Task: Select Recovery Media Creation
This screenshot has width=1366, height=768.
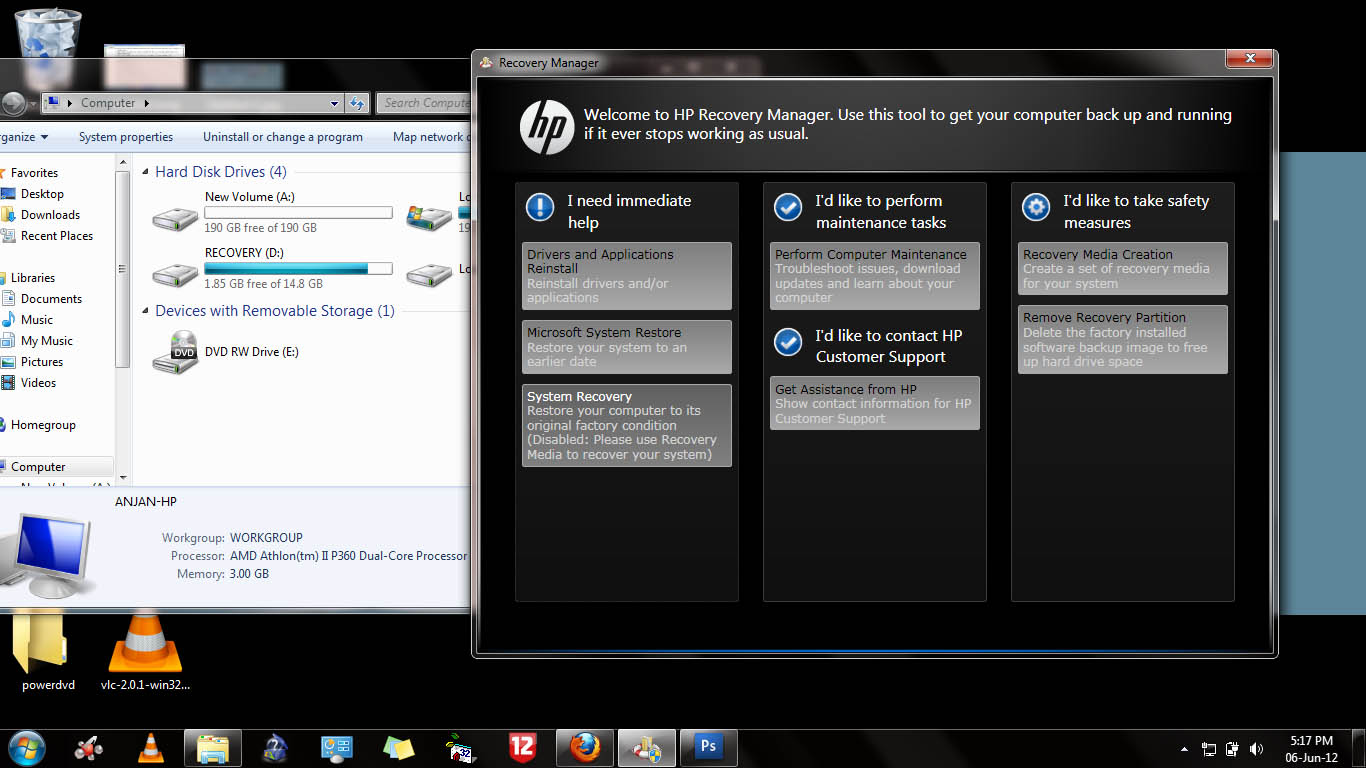Action: tap(1122, 269)
